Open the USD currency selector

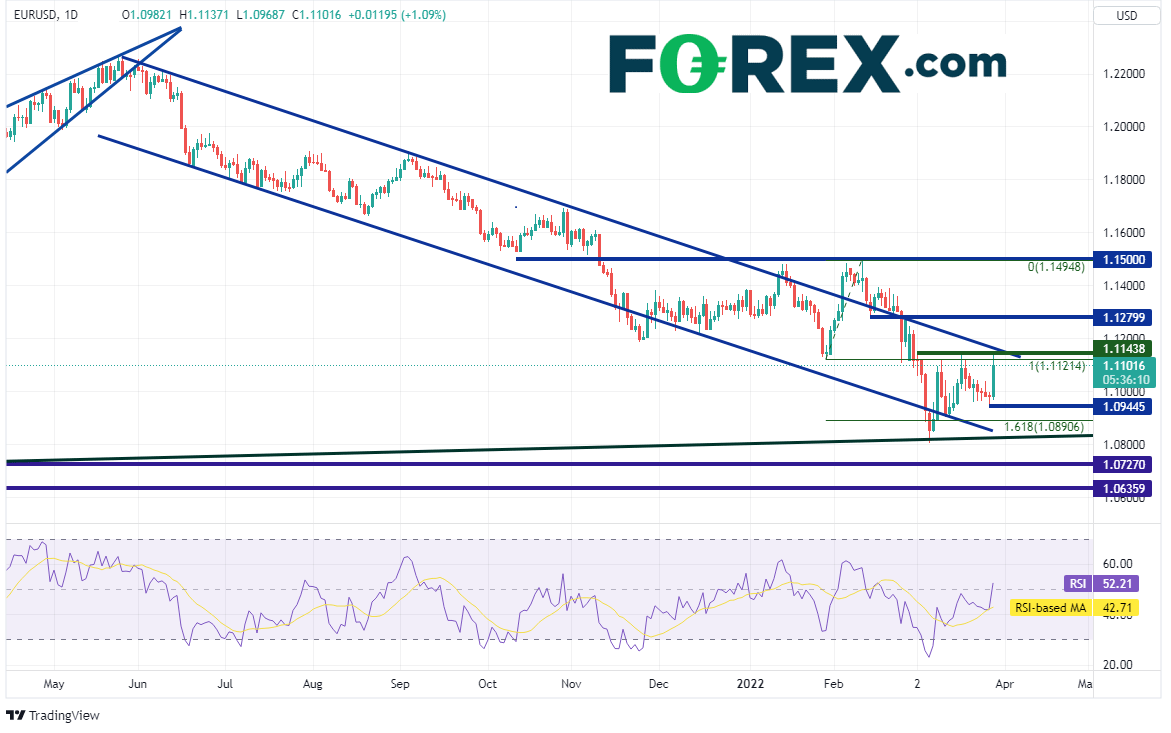1127,15
